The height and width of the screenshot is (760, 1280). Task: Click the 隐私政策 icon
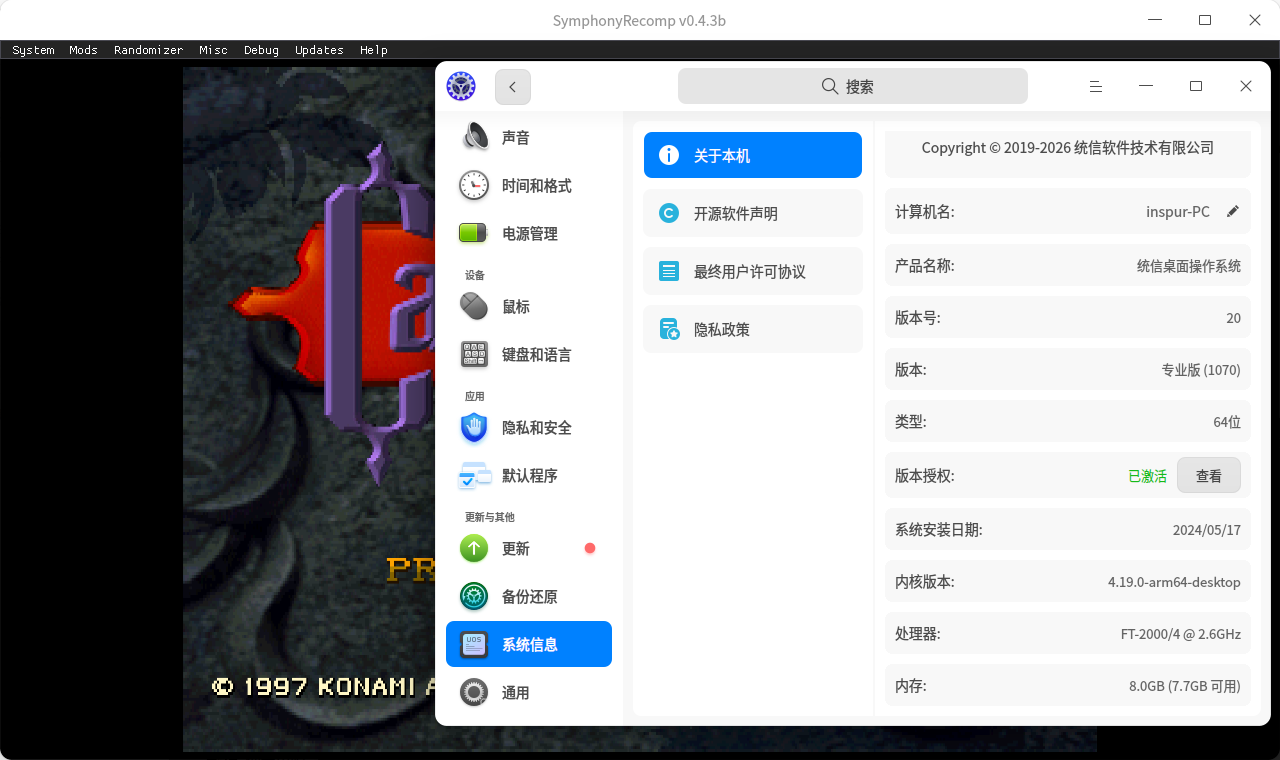[x=669, y=329]
